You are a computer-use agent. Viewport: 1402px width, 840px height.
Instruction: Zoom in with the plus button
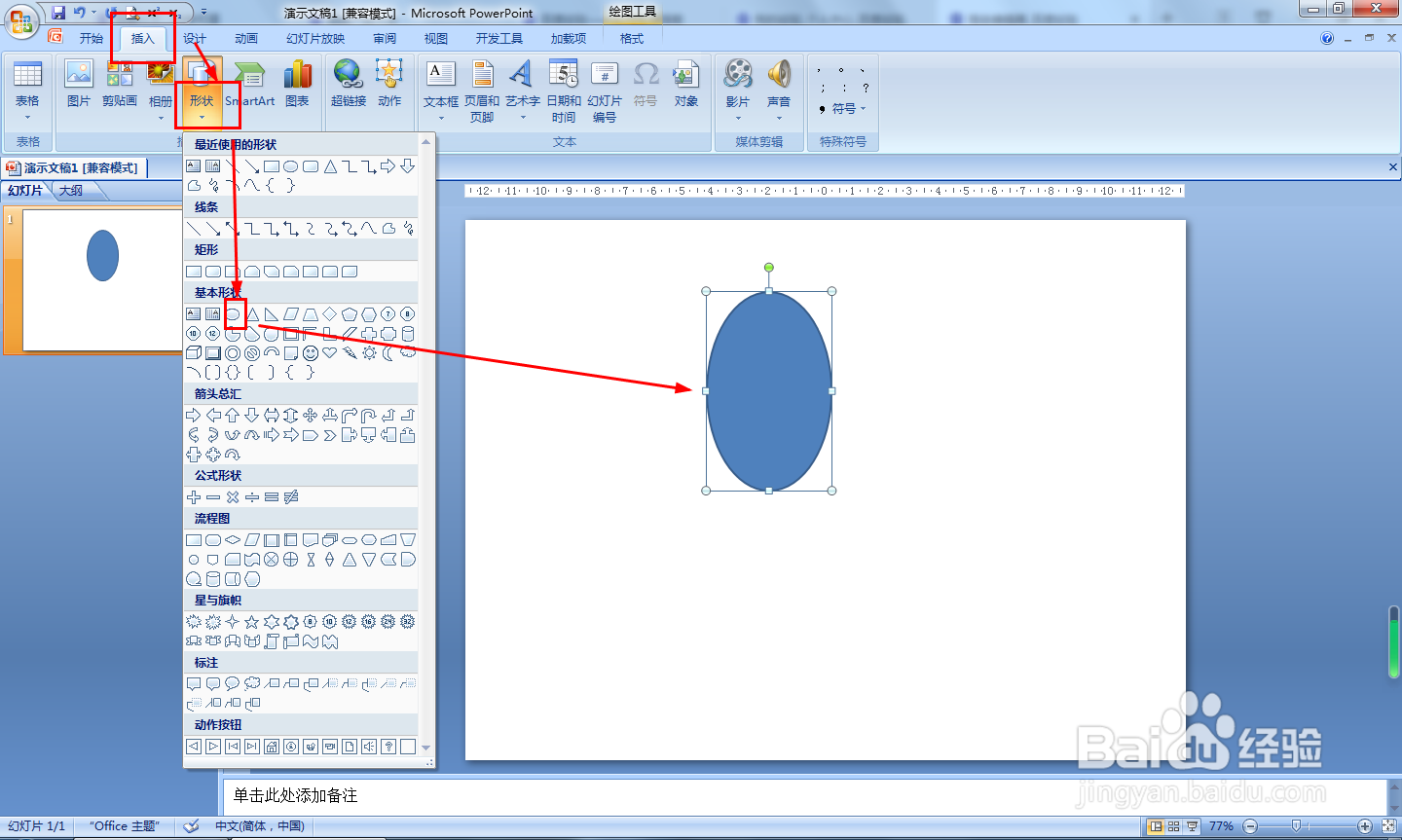click(1365, 826)
